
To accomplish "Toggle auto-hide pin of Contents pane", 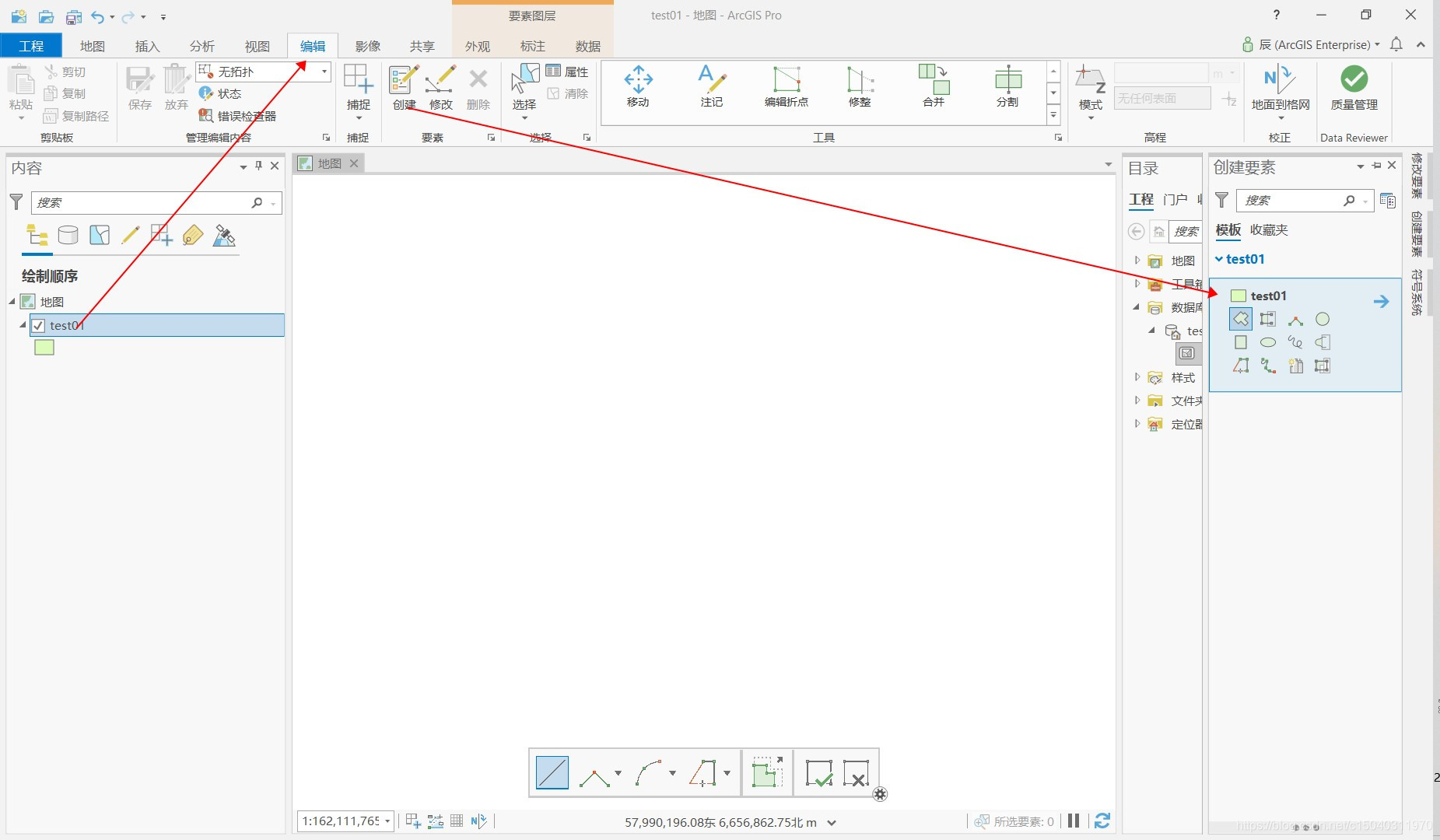I will coord(259,166).
